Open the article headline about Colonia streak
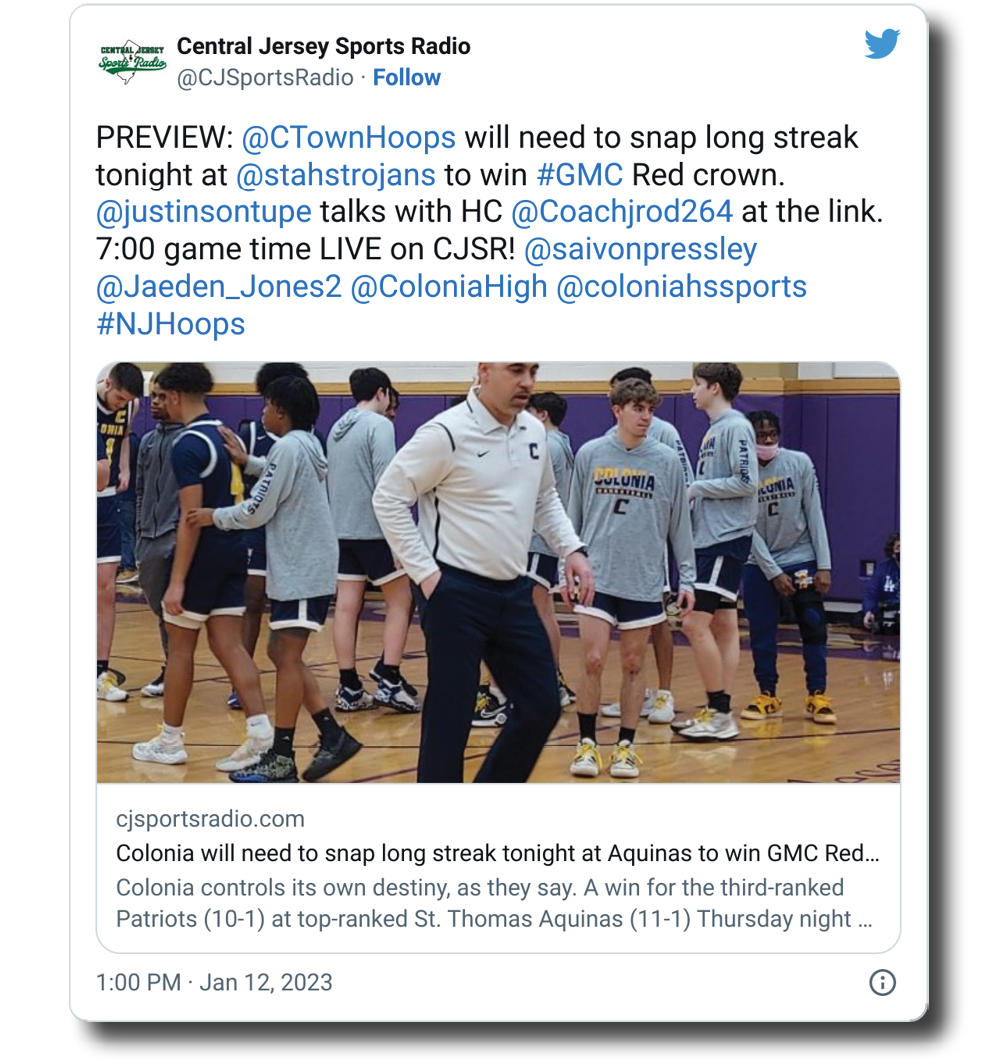996x1064 pixels. tap(498, 854)
